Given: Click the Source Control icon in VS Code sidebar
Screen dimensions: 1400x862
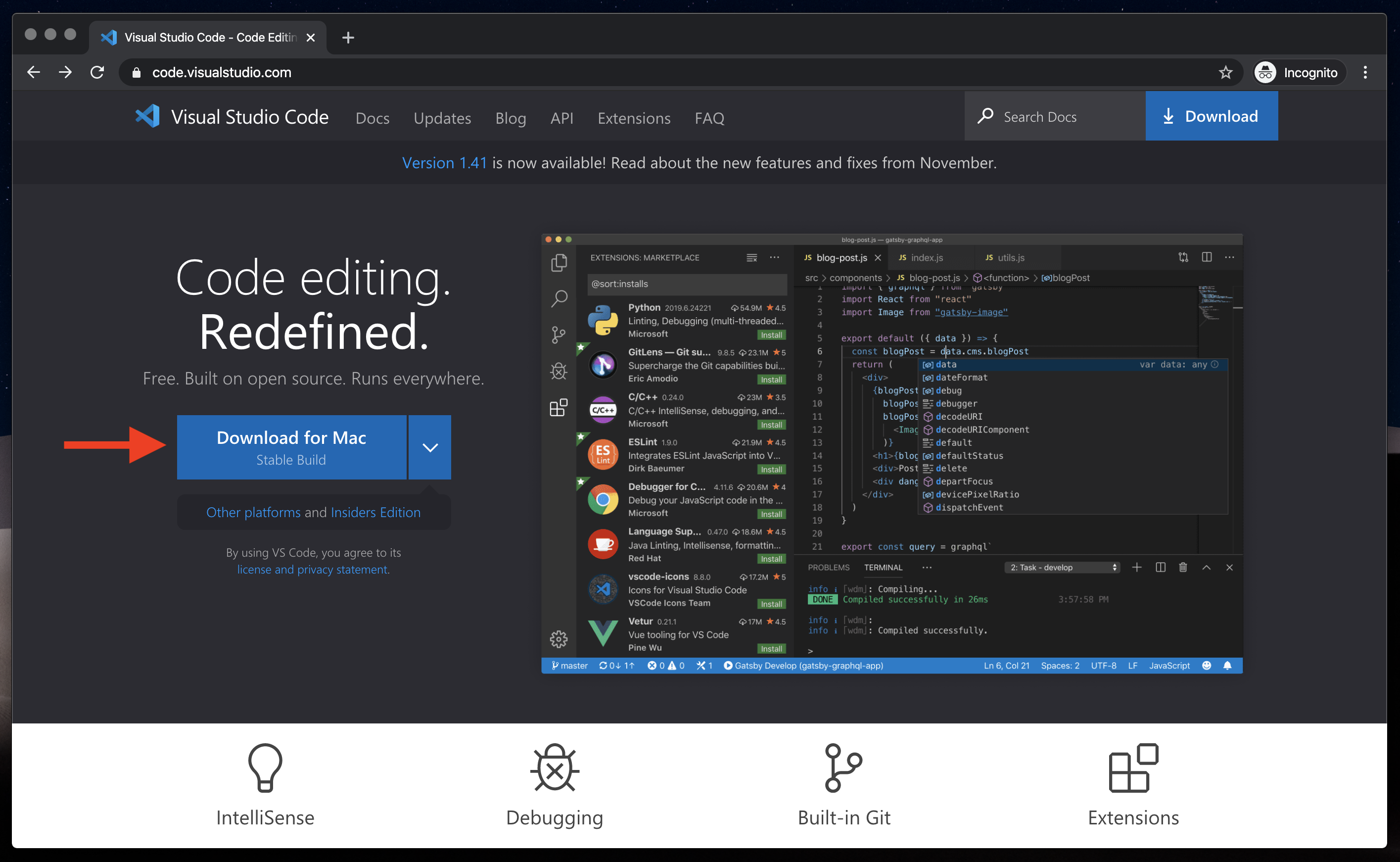Looking at the screenshot, I should click(x=559, y=335).
